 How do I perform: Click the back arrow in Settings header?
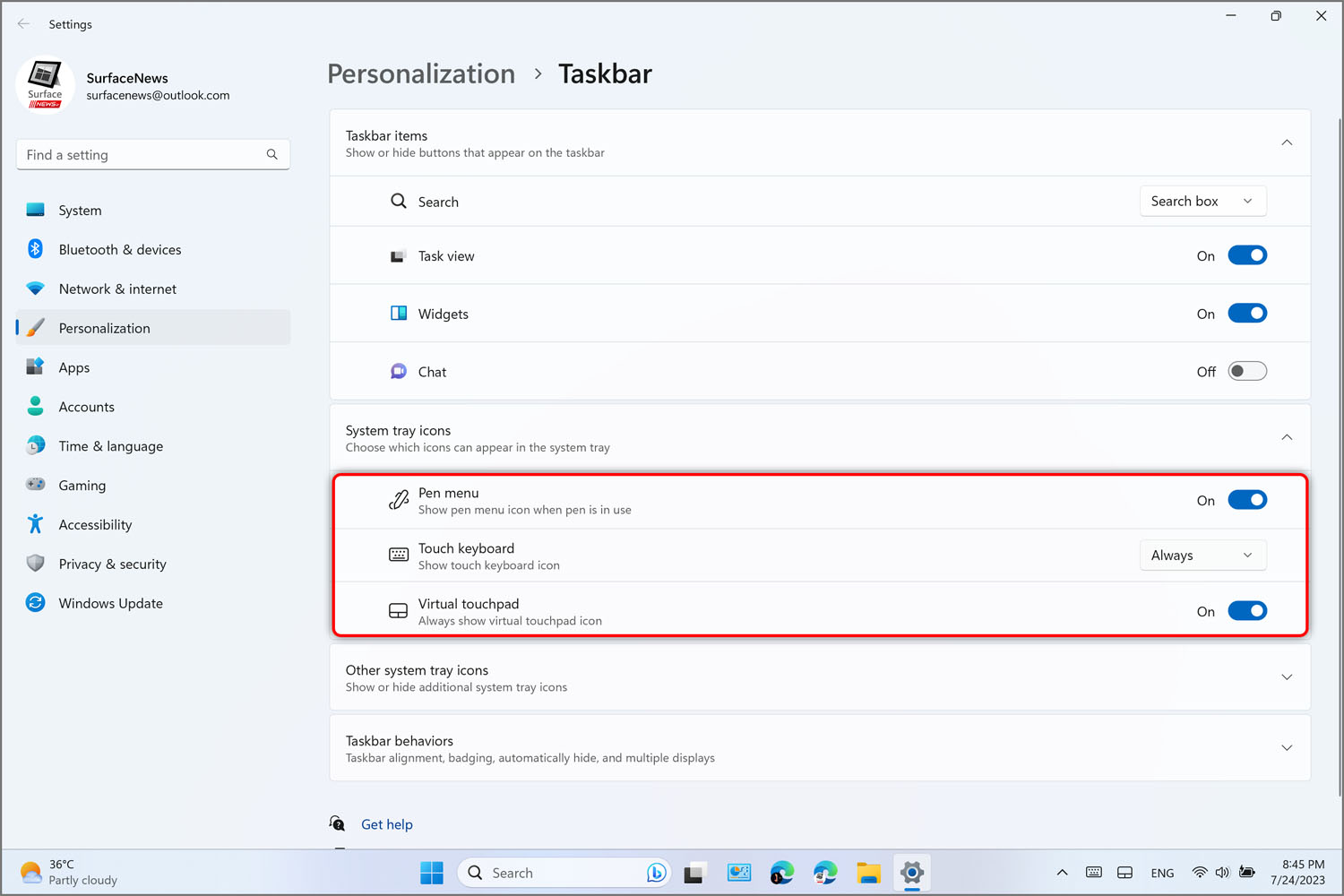coord(24,24)
